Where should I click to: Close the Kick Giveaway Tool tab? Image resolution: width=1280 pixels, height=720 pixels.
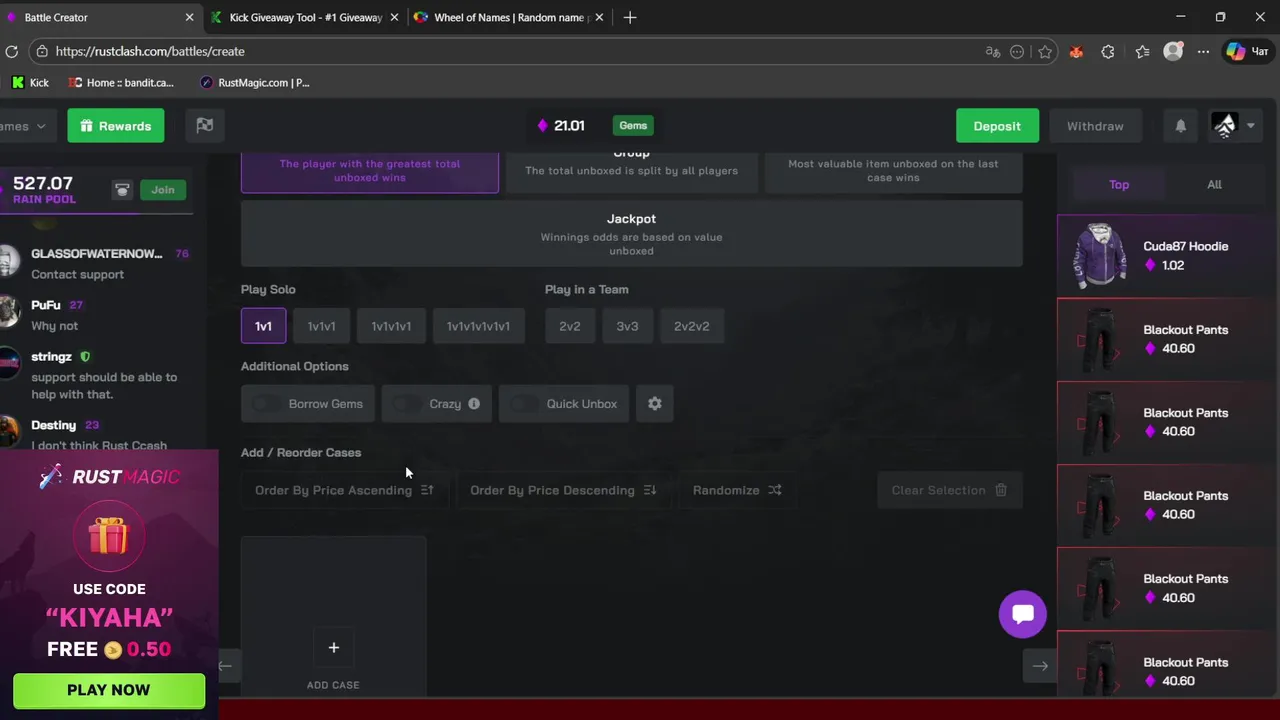pos(394,17)
